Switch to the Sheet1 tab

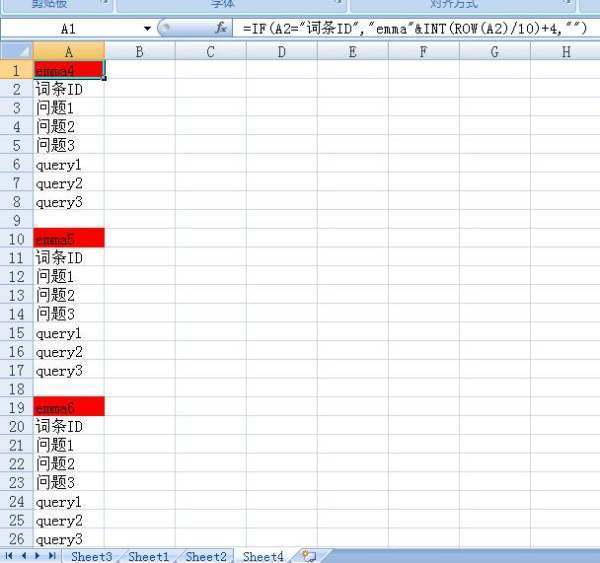148,556
